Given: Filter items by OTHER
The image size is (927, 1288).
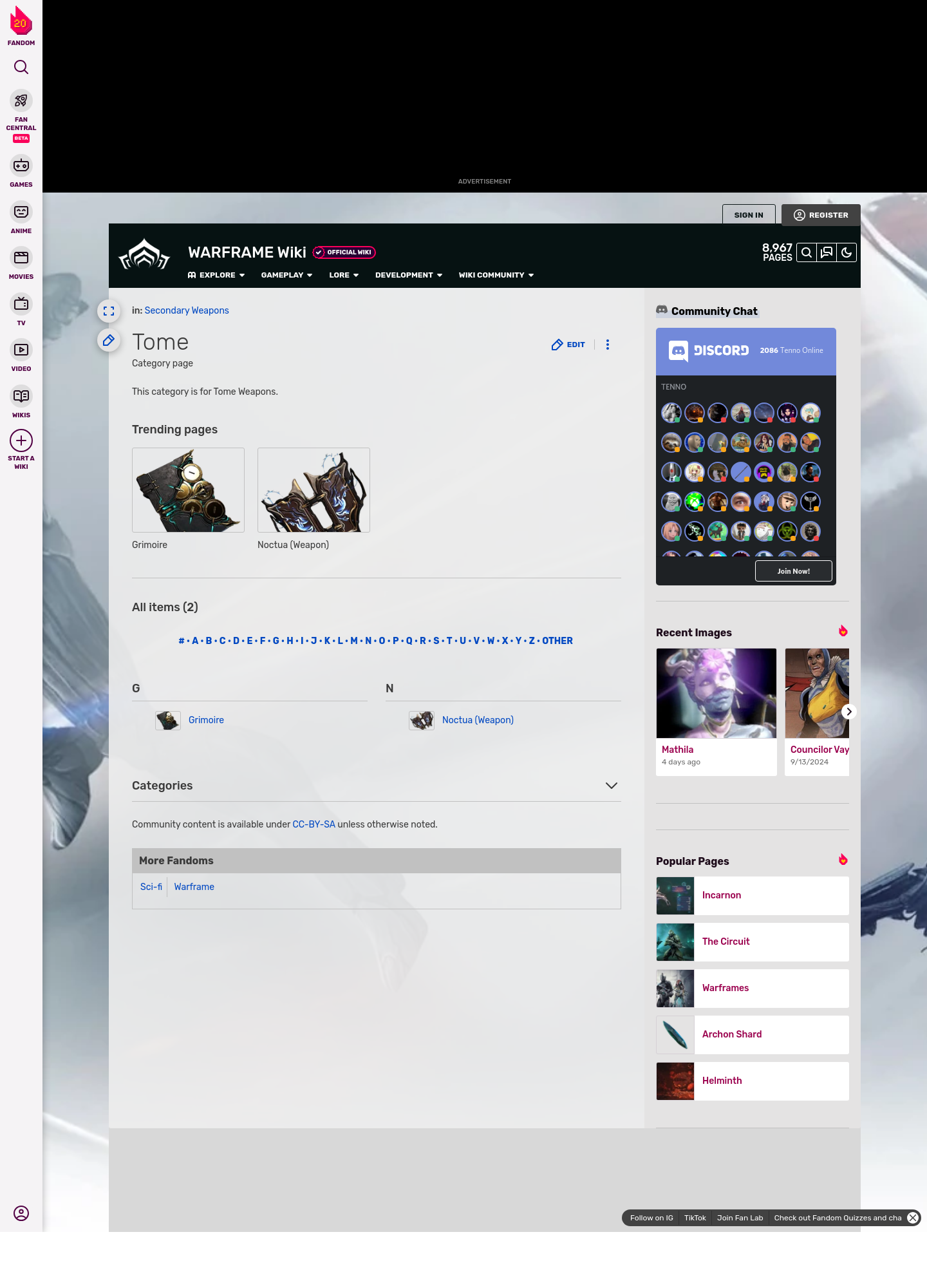Looking at the screenshot, I should tap(557, 641).
